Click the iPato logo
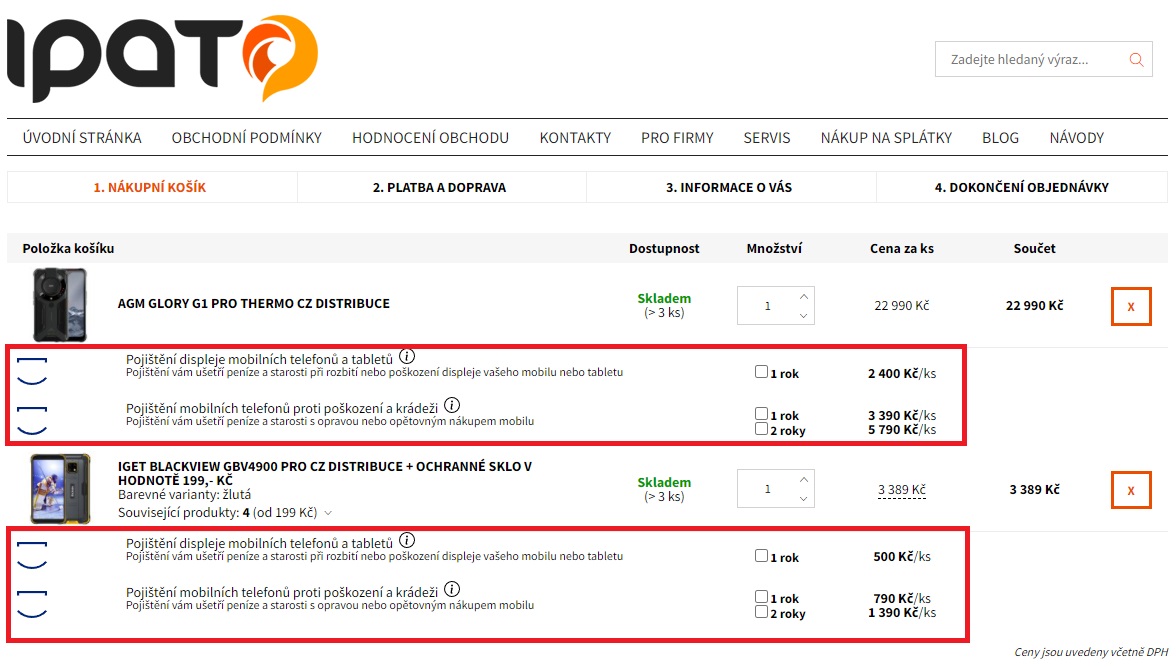The width and height of the screenshot is (1176, 667). pyautogui.click(x=163, y=58)
